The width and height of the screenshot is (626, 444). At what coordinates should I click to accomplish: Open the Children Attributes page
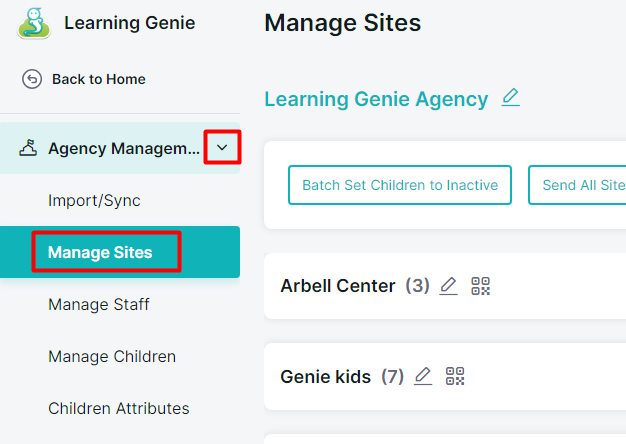coord(119,408)
